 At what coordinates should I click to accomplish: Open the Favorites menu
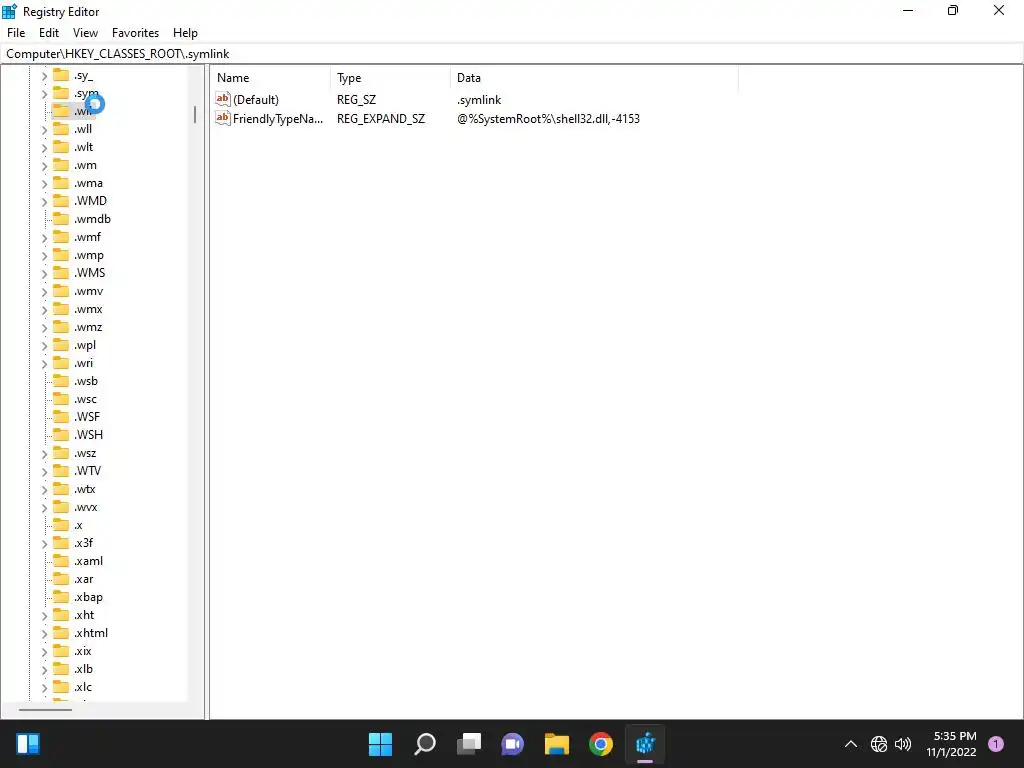135,33
